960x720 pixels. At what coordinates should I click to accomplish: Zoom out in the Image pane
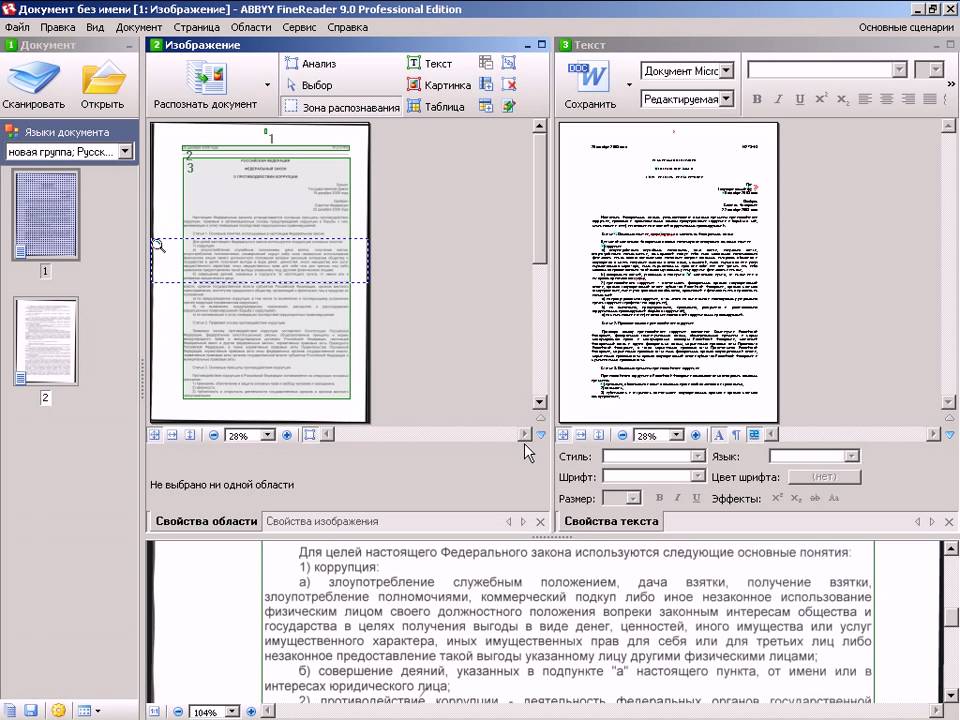(x=214, y=435)
